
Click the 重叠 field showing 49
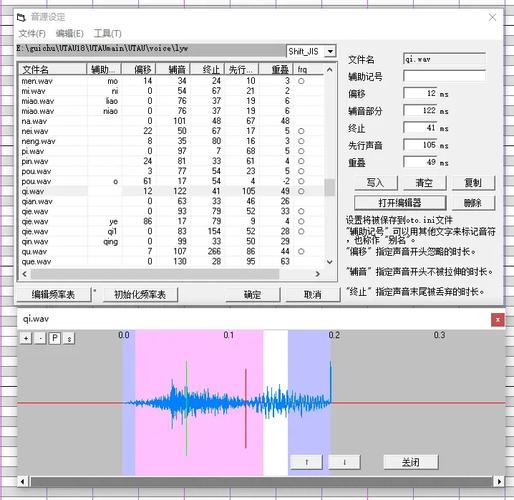[420, 162]
